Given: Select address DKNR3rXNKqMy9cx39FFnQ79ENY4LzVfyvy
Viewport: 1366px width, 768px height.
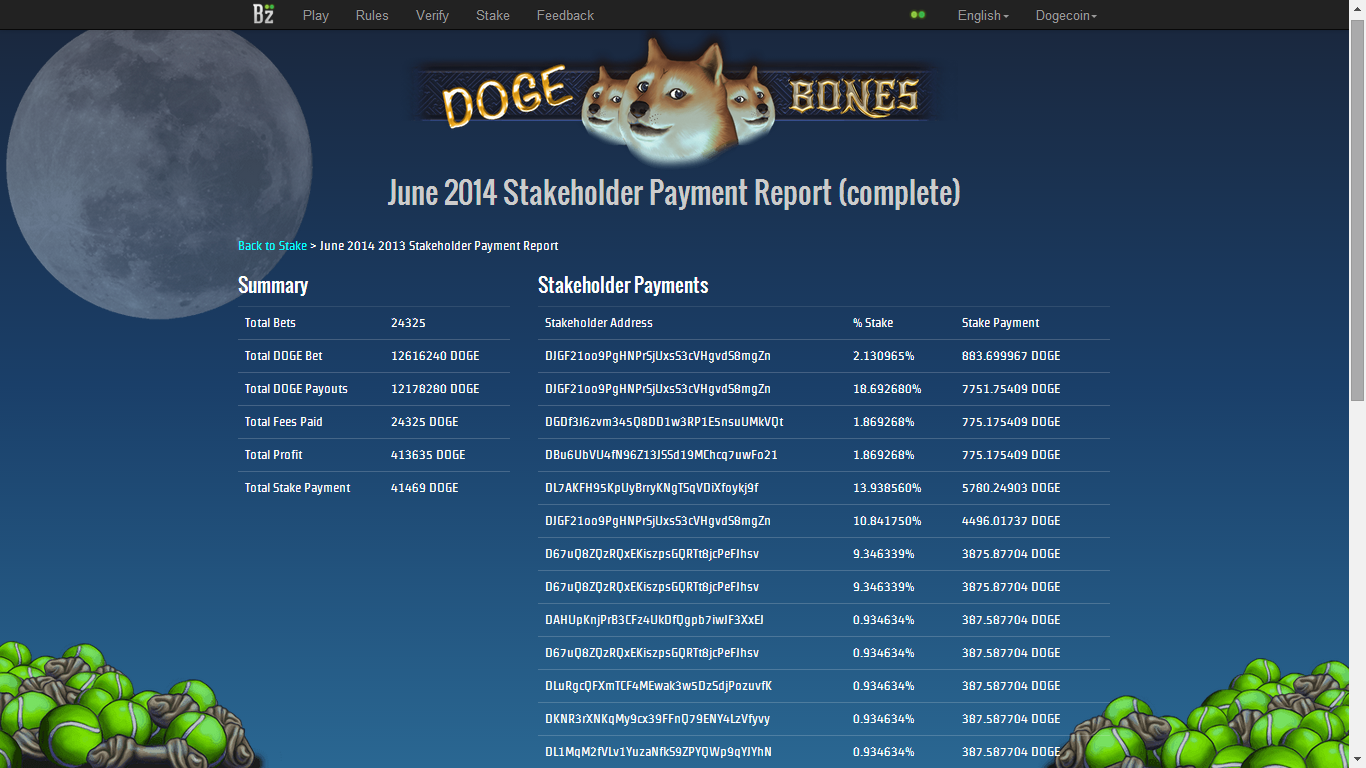Looking at the screenshot, I should (x=658, y=719).
